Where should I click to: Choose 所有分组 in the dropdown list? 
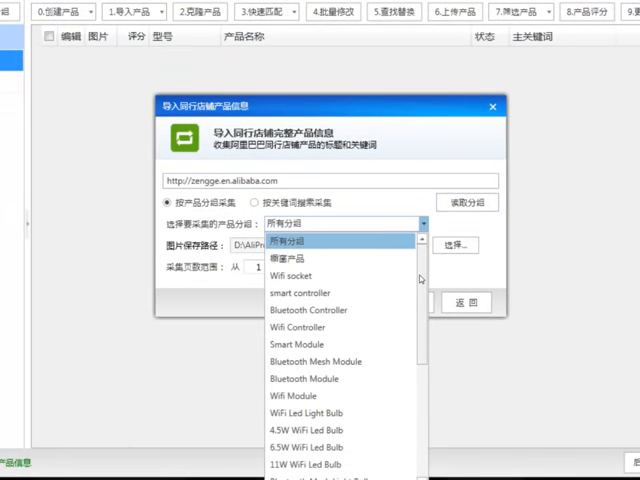click(x=340, y=241)
